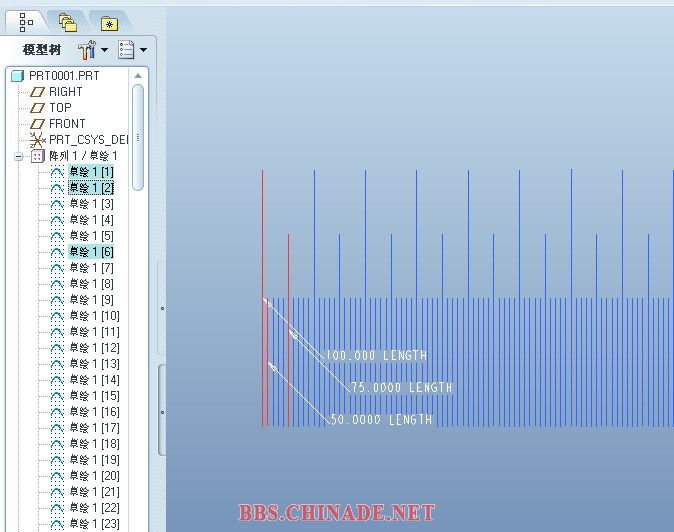Click the 75.0000 LENGTH dimension label
The image size is (674, 532).
coord(402,388)
